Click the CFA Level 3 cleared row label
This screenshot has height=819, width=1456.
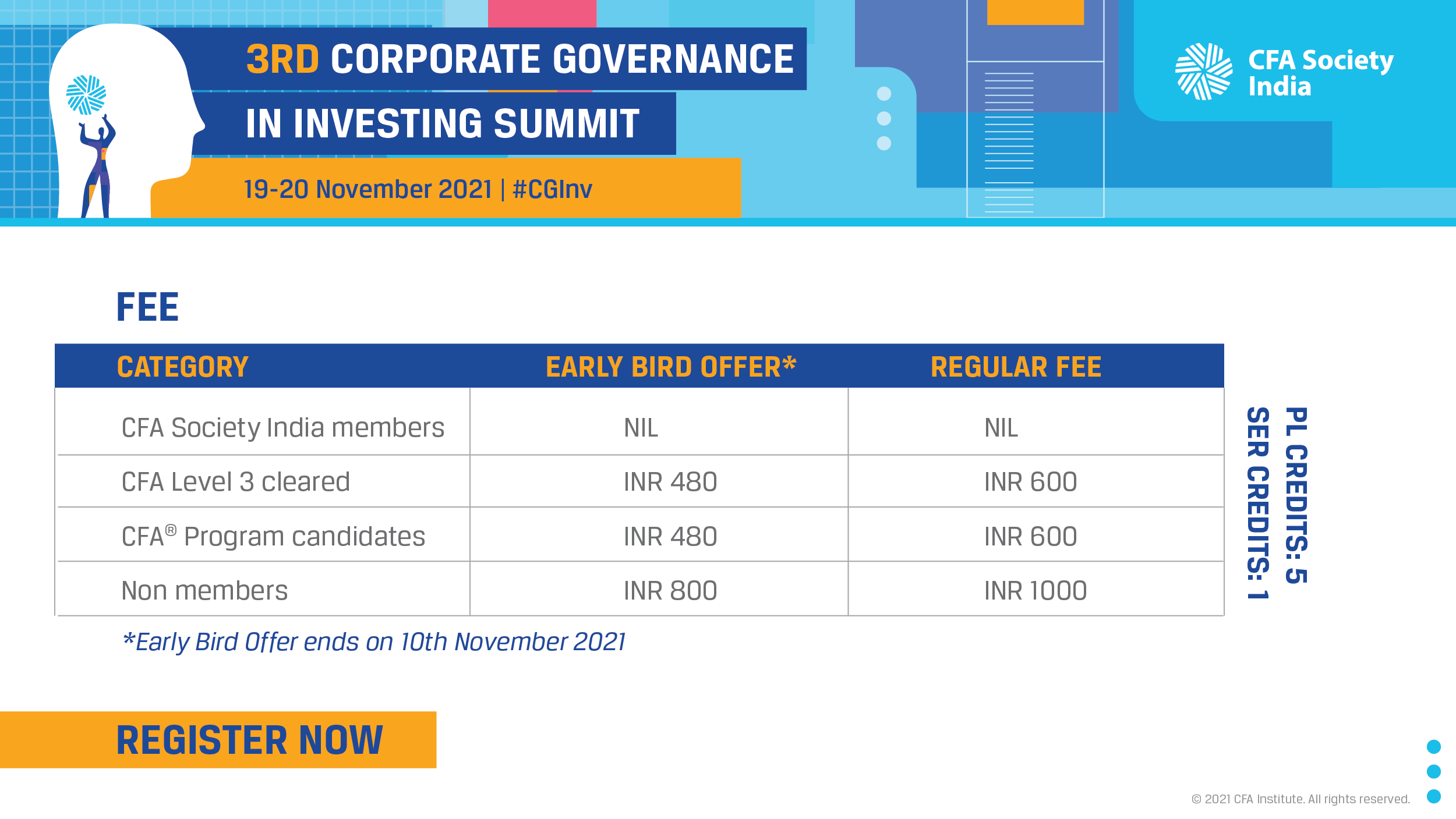point(235,481)
